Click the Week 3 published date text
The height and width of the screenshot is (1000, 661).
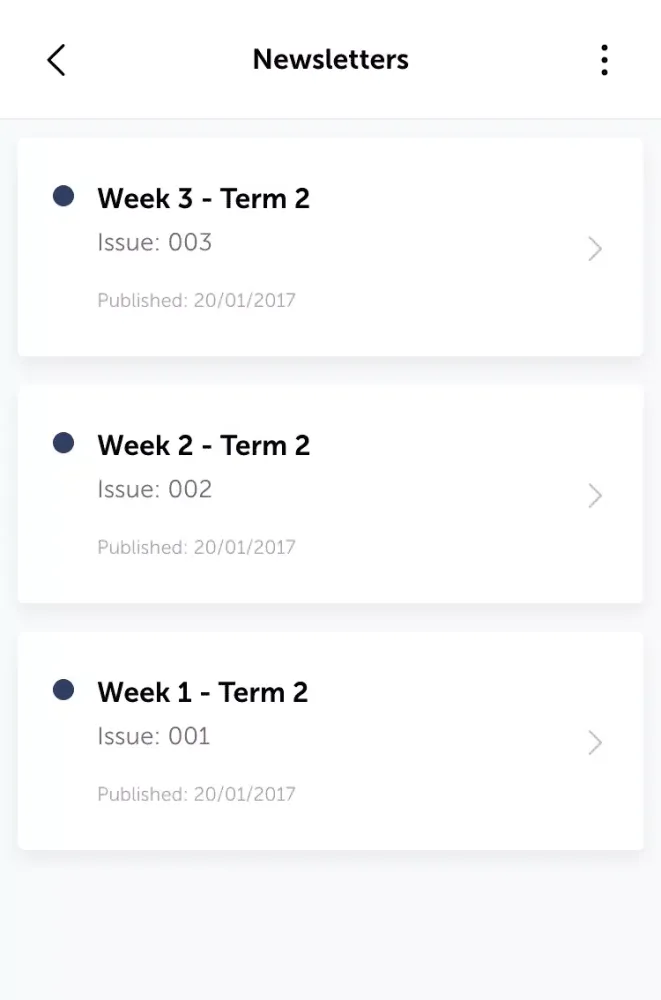click(196, 300)
